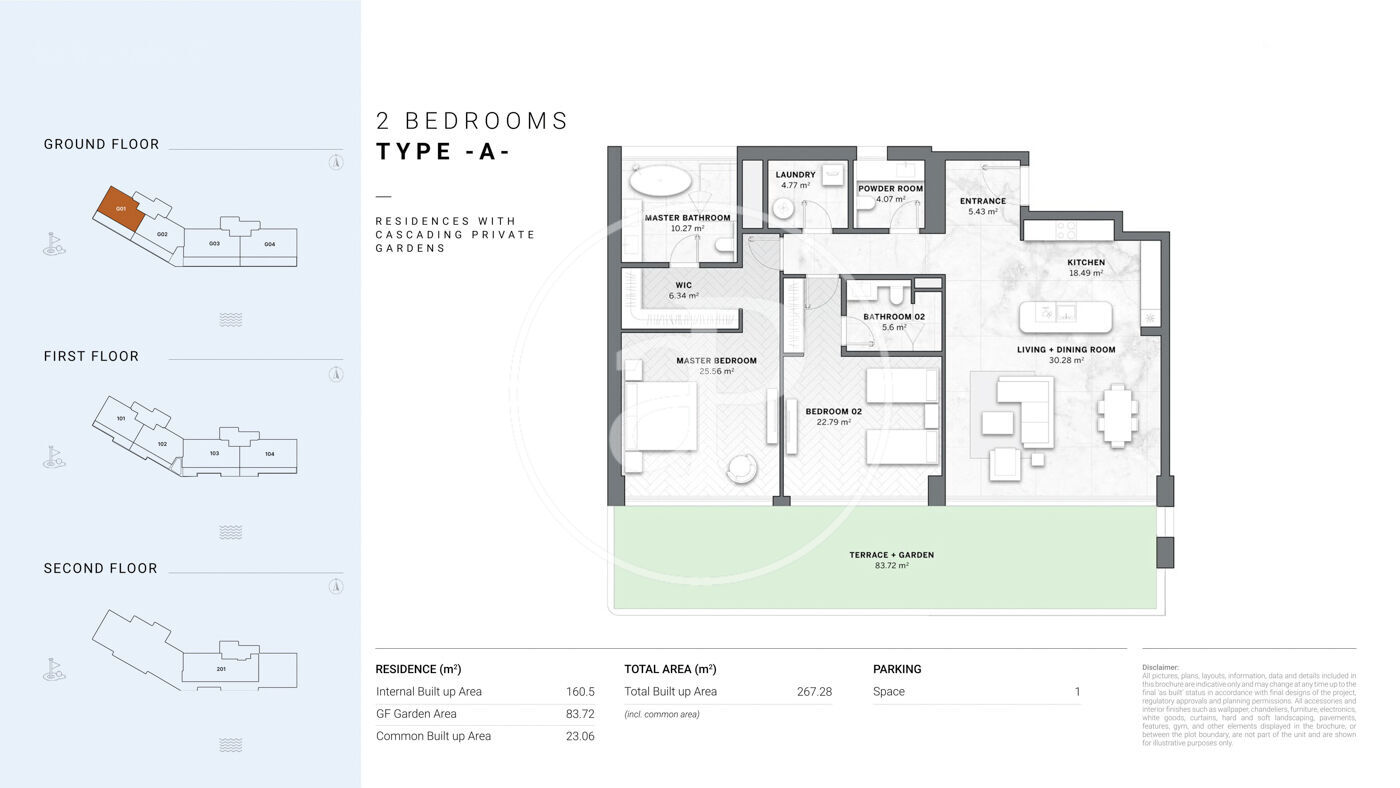This screenshot has height=788, width=1400.
Task: Click the Total Built up Area value 267.28
Action: 812,692
